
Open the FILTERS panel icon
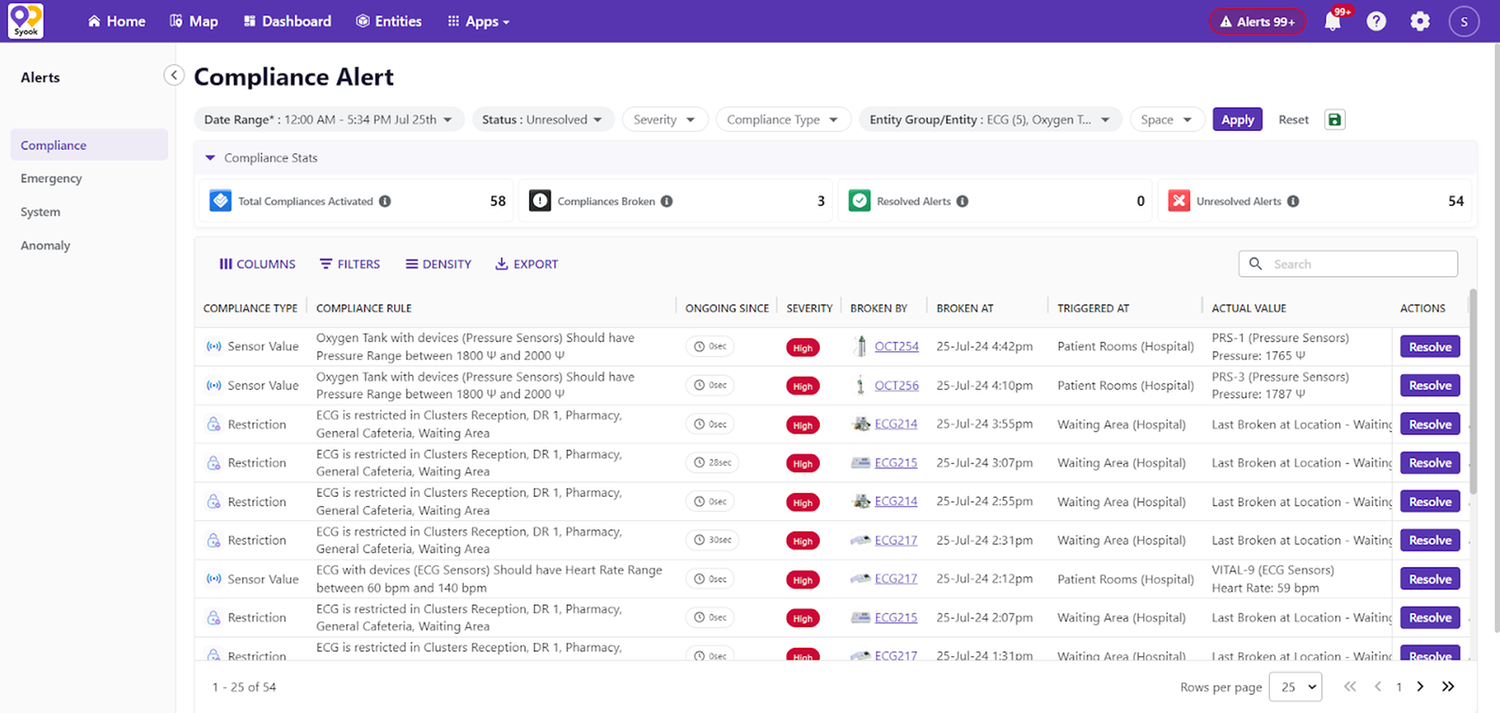click(325, 263)
